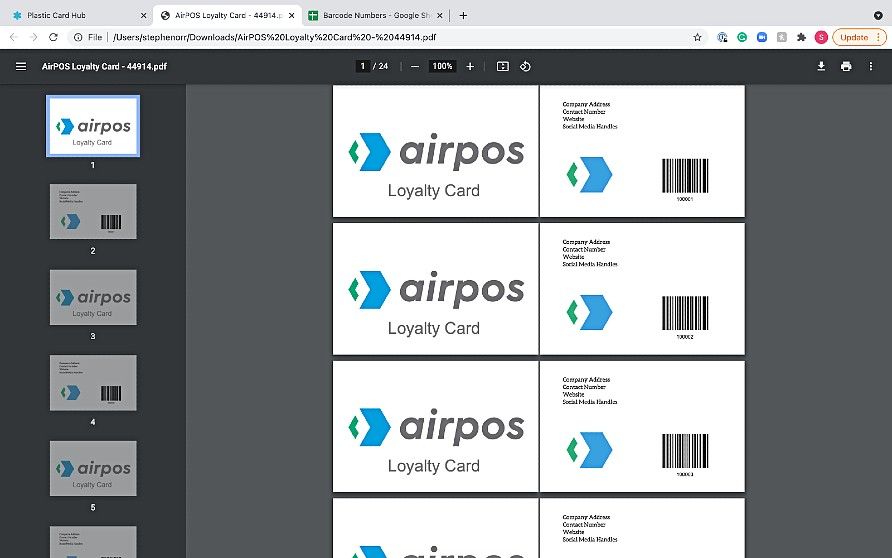The height and width of the screenshot is (558, 892).
Task: Toggle the PDF sidebar menu icon
Action: click(x=21, y=67)
